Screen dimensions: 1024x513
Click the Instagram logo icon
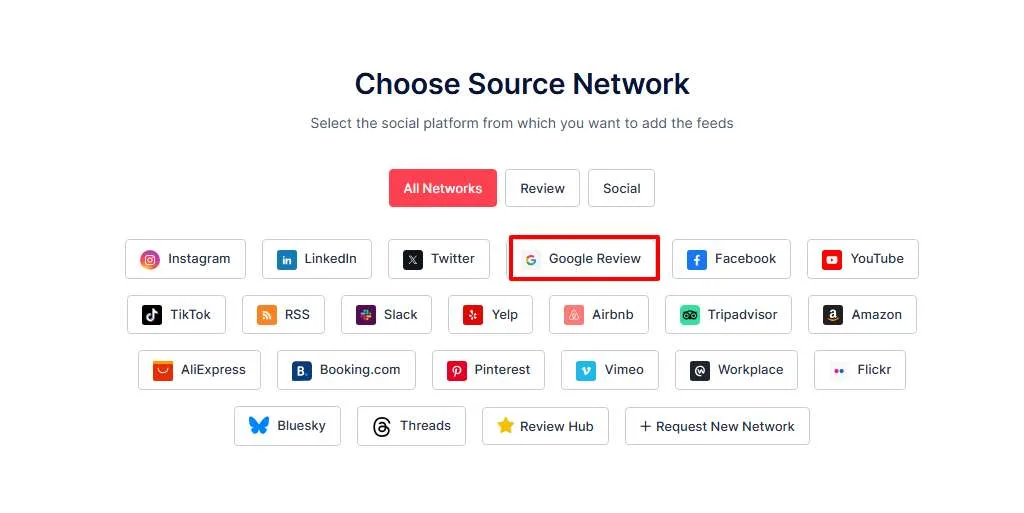tap(150, 260)
